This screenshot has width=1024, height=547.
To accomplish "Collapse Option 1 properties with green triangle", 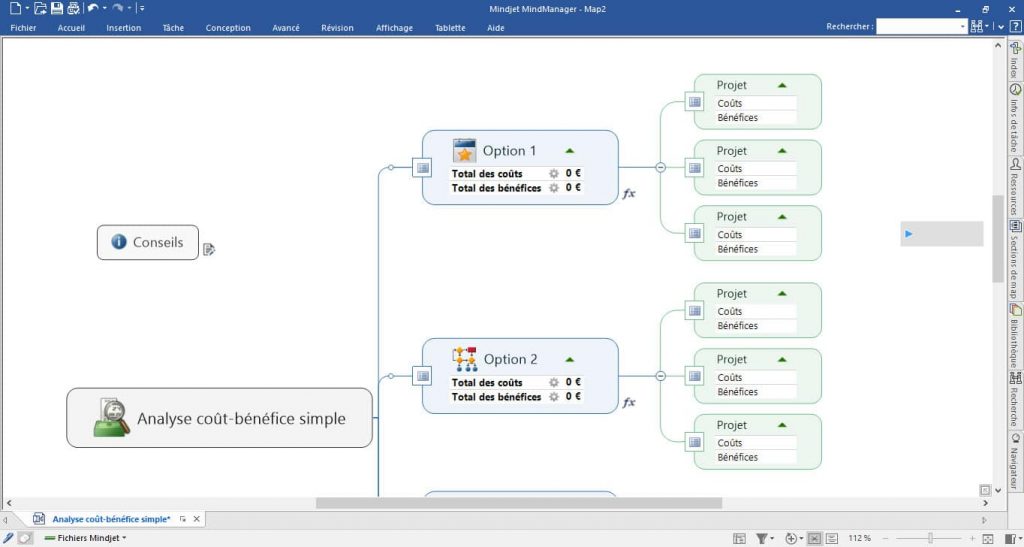I will [x=569, y=151].
